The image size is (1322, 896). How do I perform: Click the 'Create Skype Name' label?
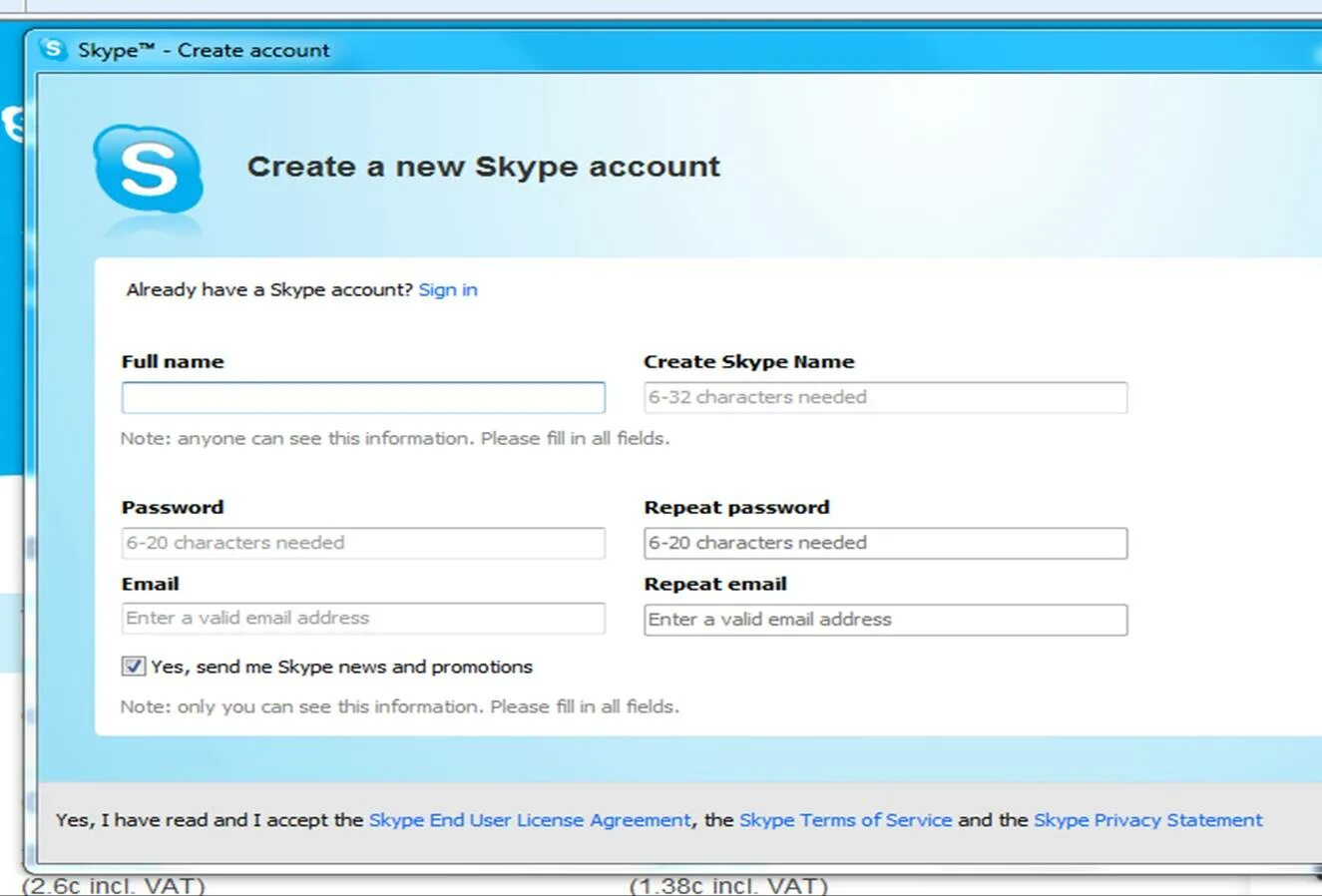[x=749, y=361]
